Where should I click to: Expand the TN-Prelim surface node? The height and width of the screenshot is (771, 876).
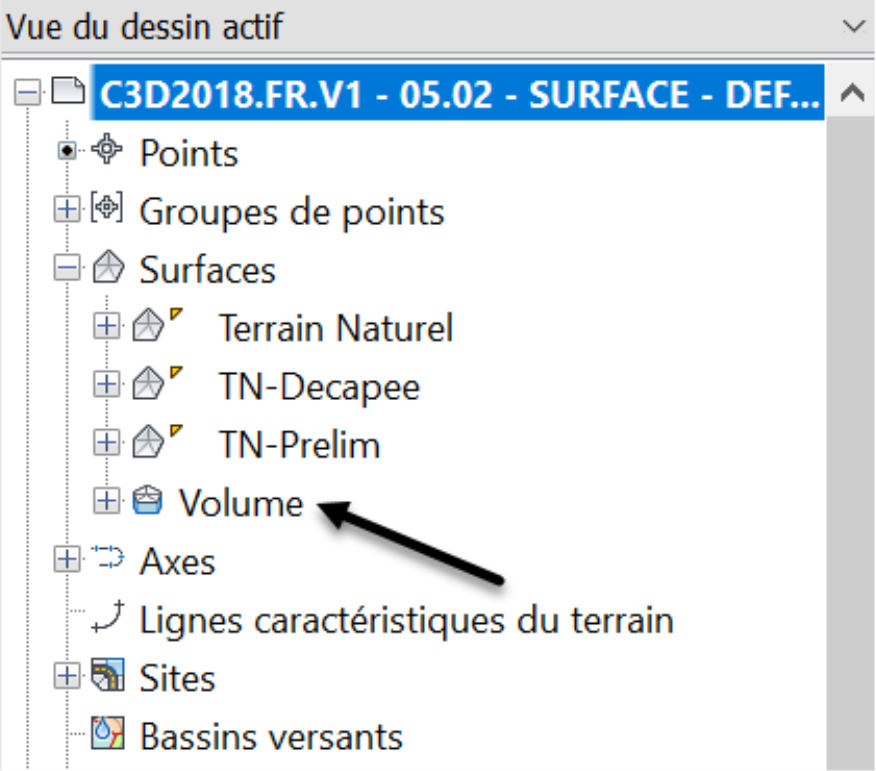click(x=106, y=442)
